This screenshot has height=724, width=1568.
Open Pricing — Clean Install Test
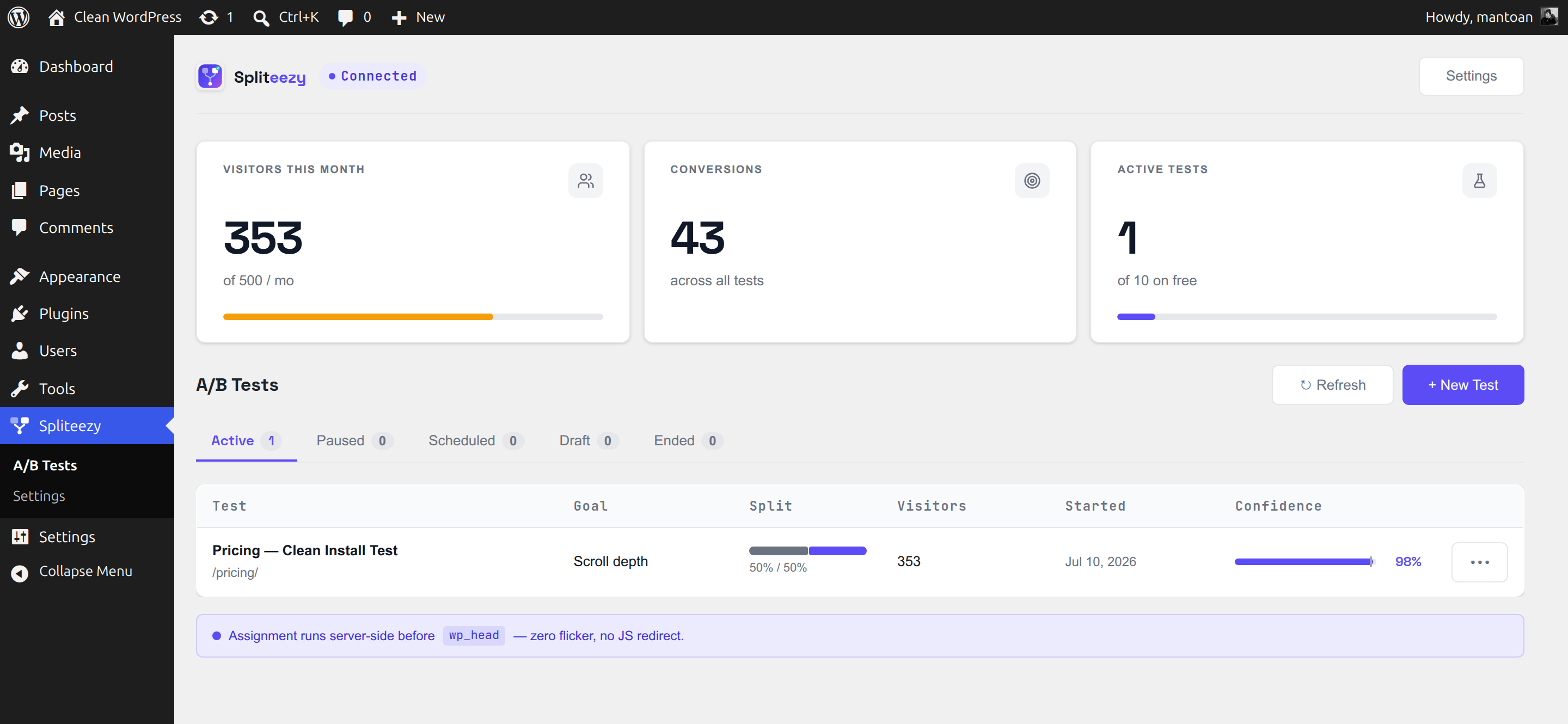[304, 550]
